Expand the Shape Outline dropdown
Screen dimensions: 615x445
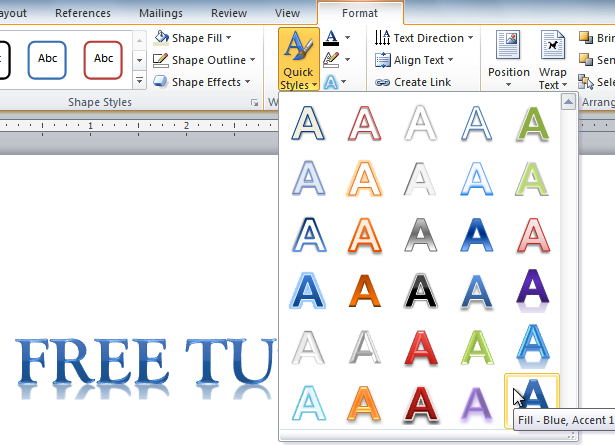[x=251, y=60]
